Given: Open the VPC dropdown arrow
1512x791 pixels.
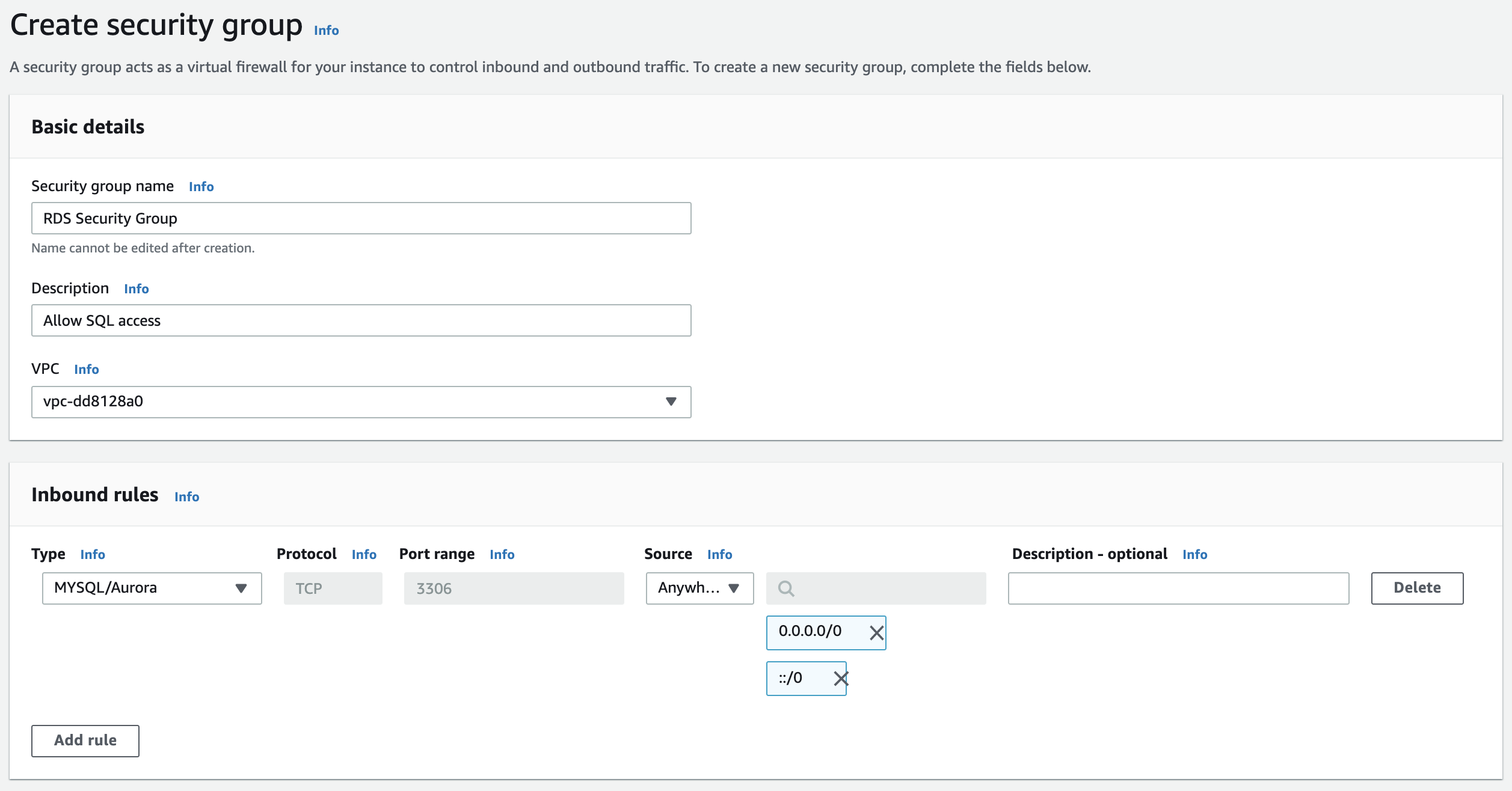Looking at the screenshot, I should pyautogui.click(x=671, y=402).
